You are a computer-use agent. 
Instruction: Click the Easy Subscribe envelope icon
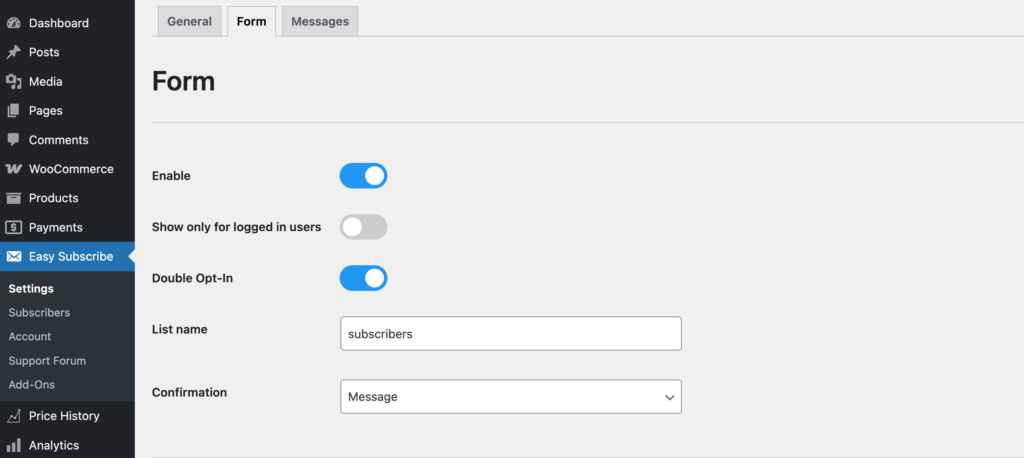(14, 257)
